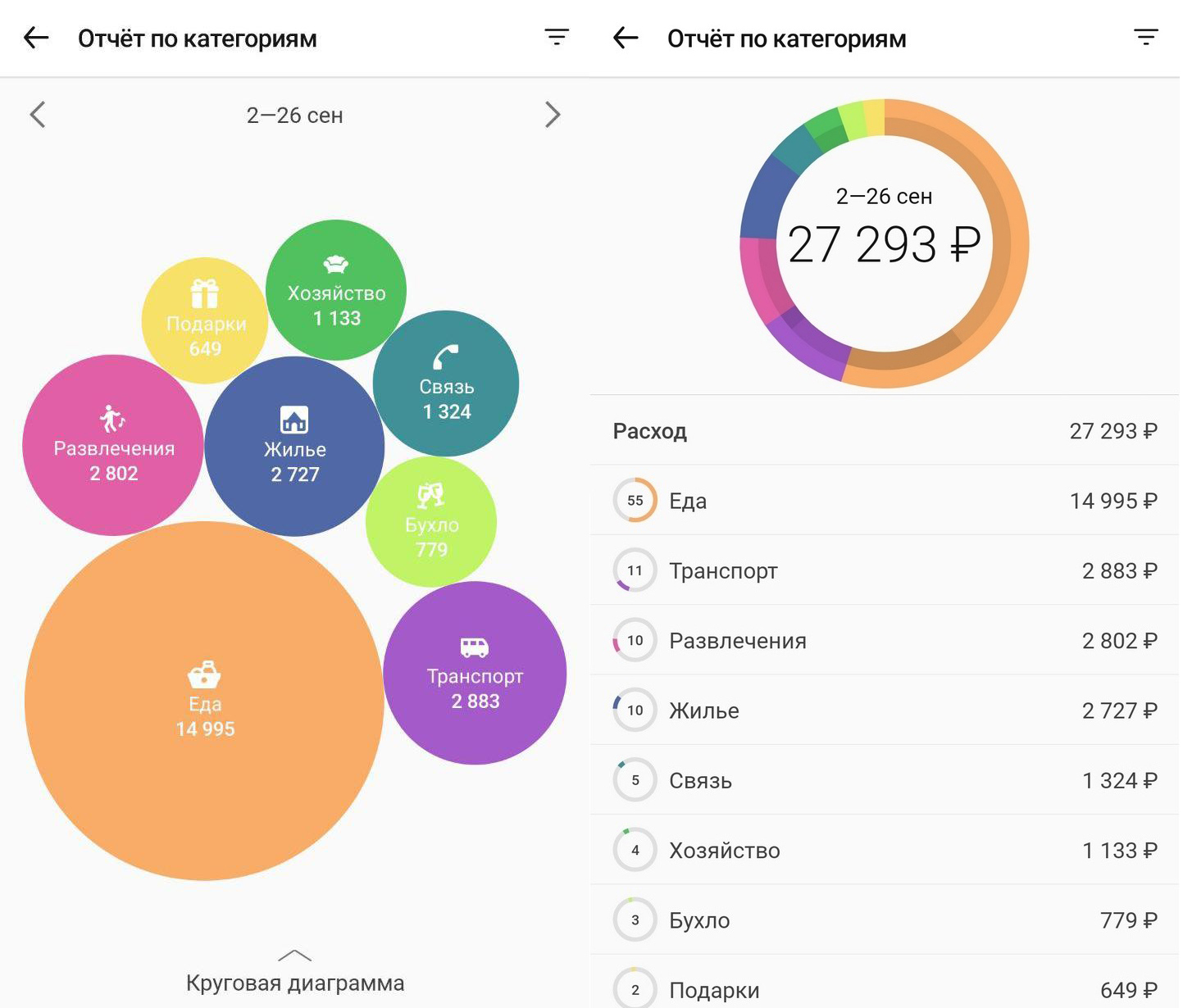Tap the 10 percent ring next to Развлечения

(635, 640)
